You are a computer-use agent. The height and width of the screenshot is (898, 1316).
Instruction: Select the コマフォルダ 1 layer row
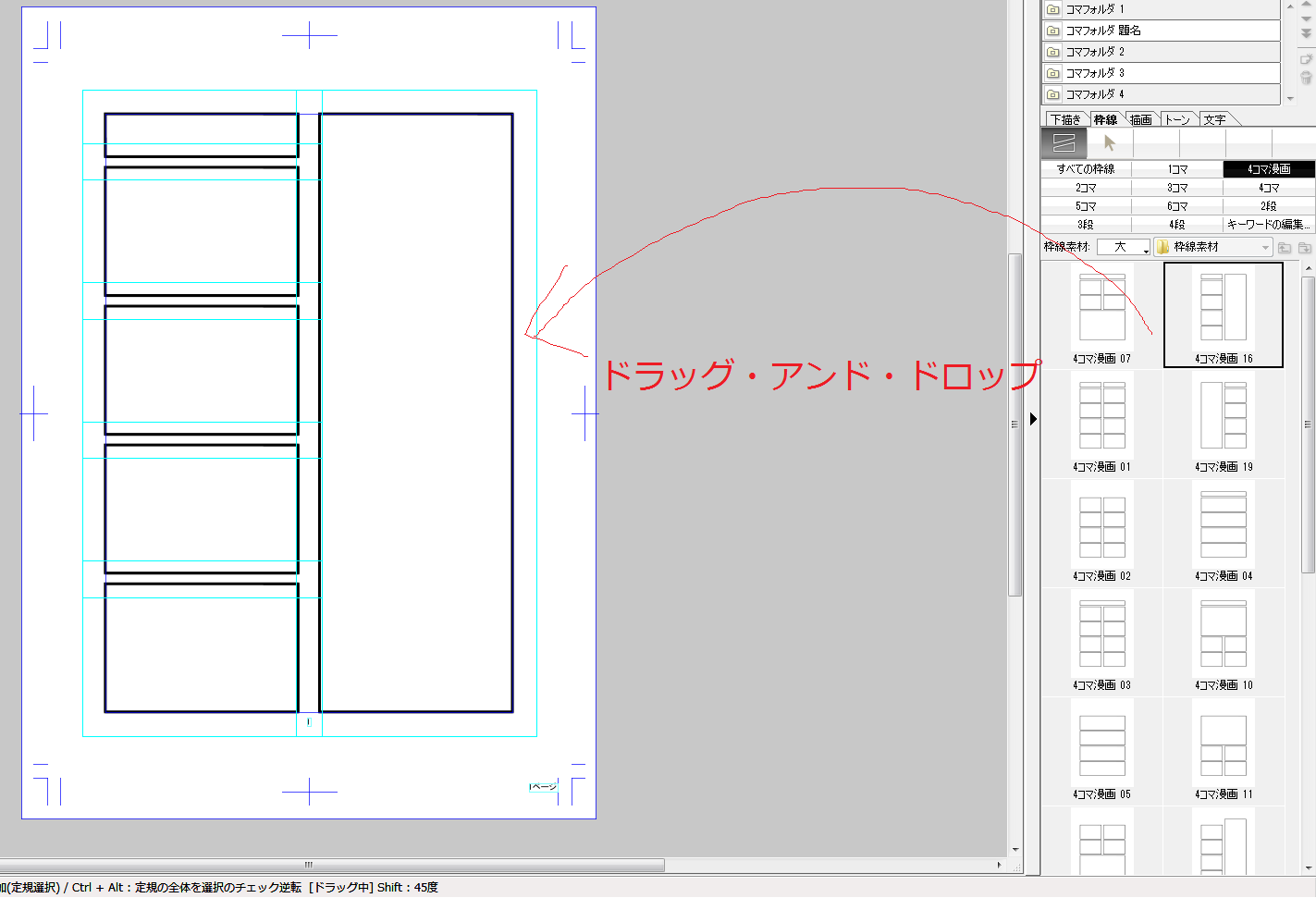point(1161,9)
